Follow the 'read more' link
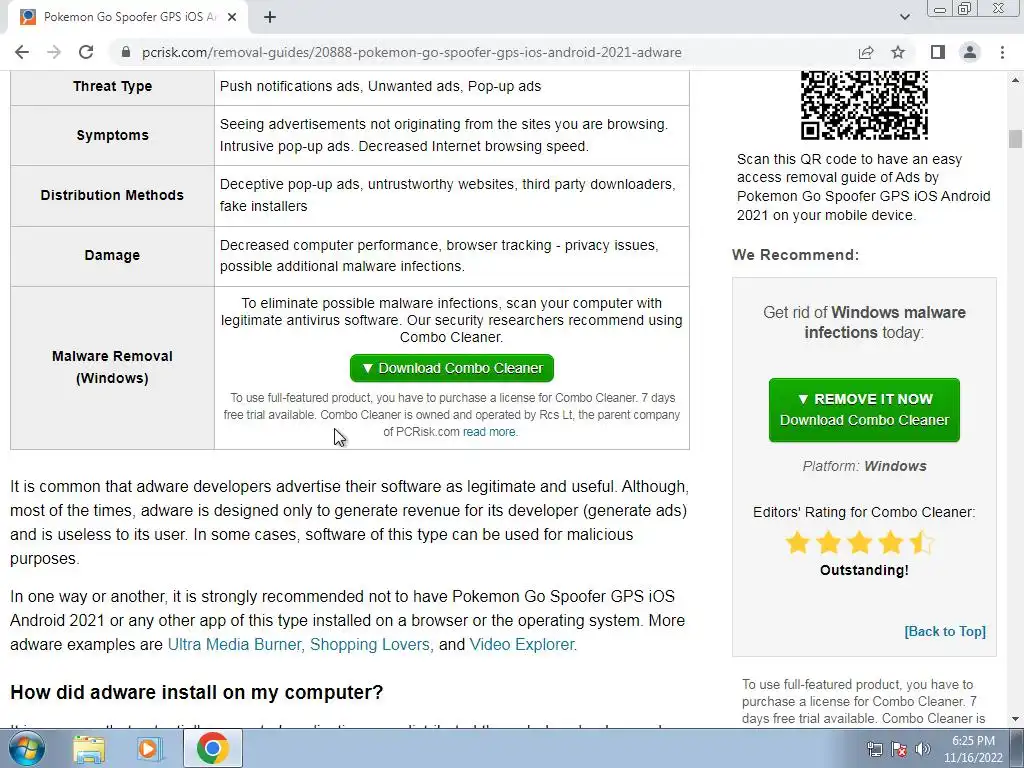 tap(489, 432)
